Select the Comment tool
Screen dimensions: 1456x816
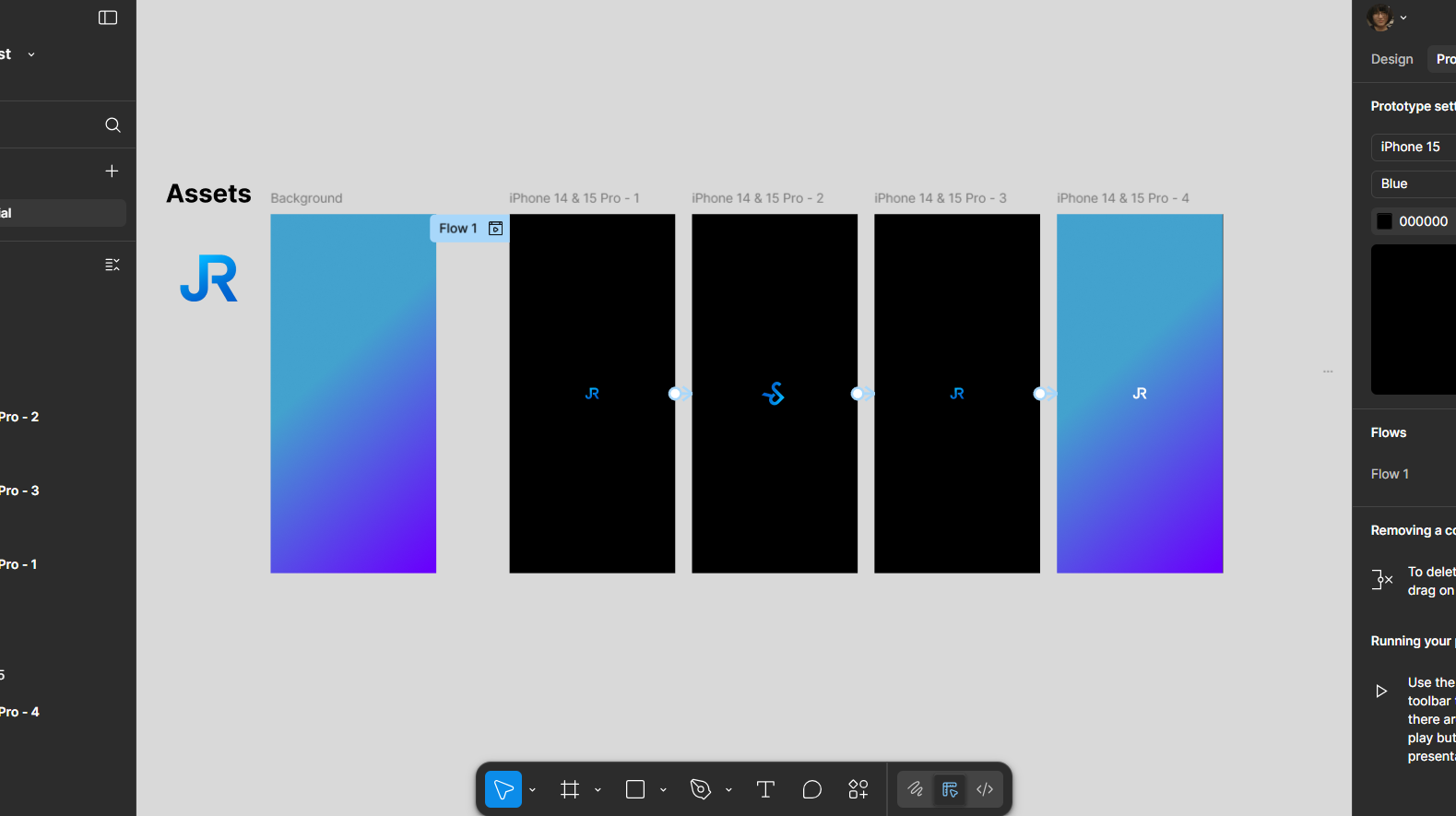811,789
